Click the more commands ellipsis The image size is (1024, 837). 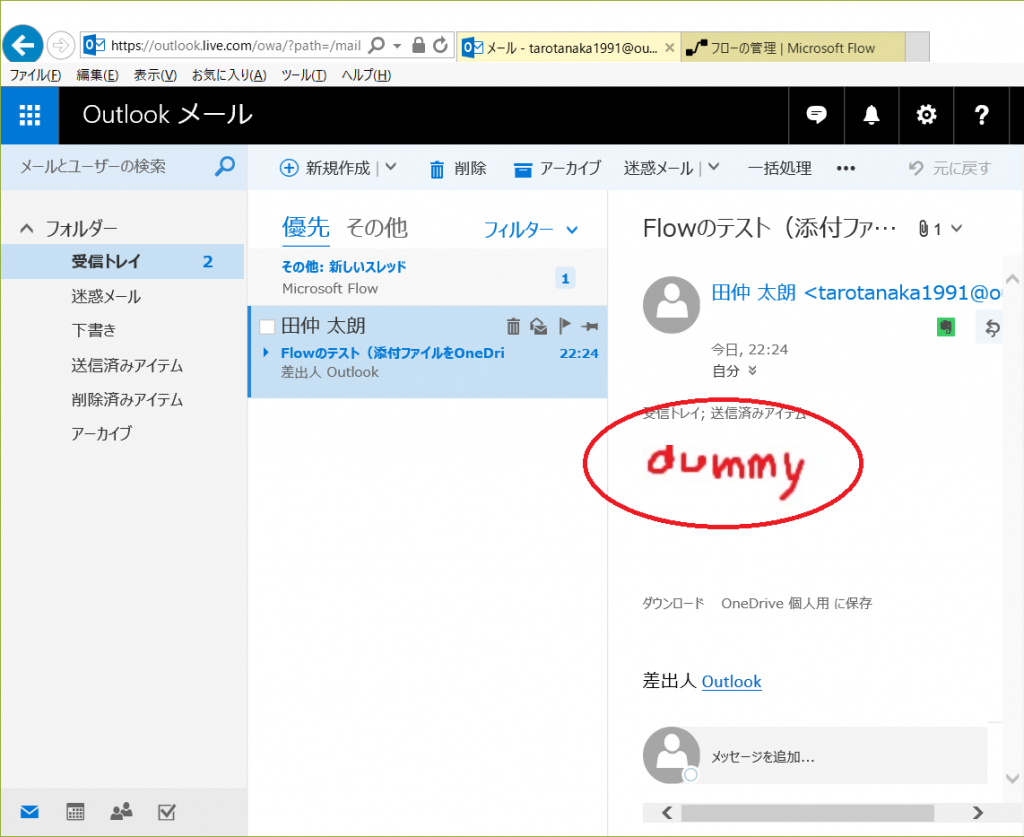tap(846, 168)
